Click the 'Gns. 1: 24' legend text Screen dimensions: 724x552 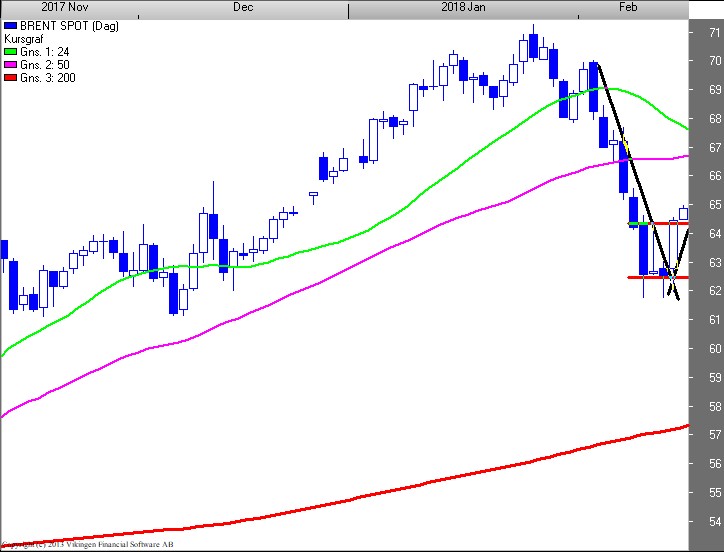coord(44,52)
